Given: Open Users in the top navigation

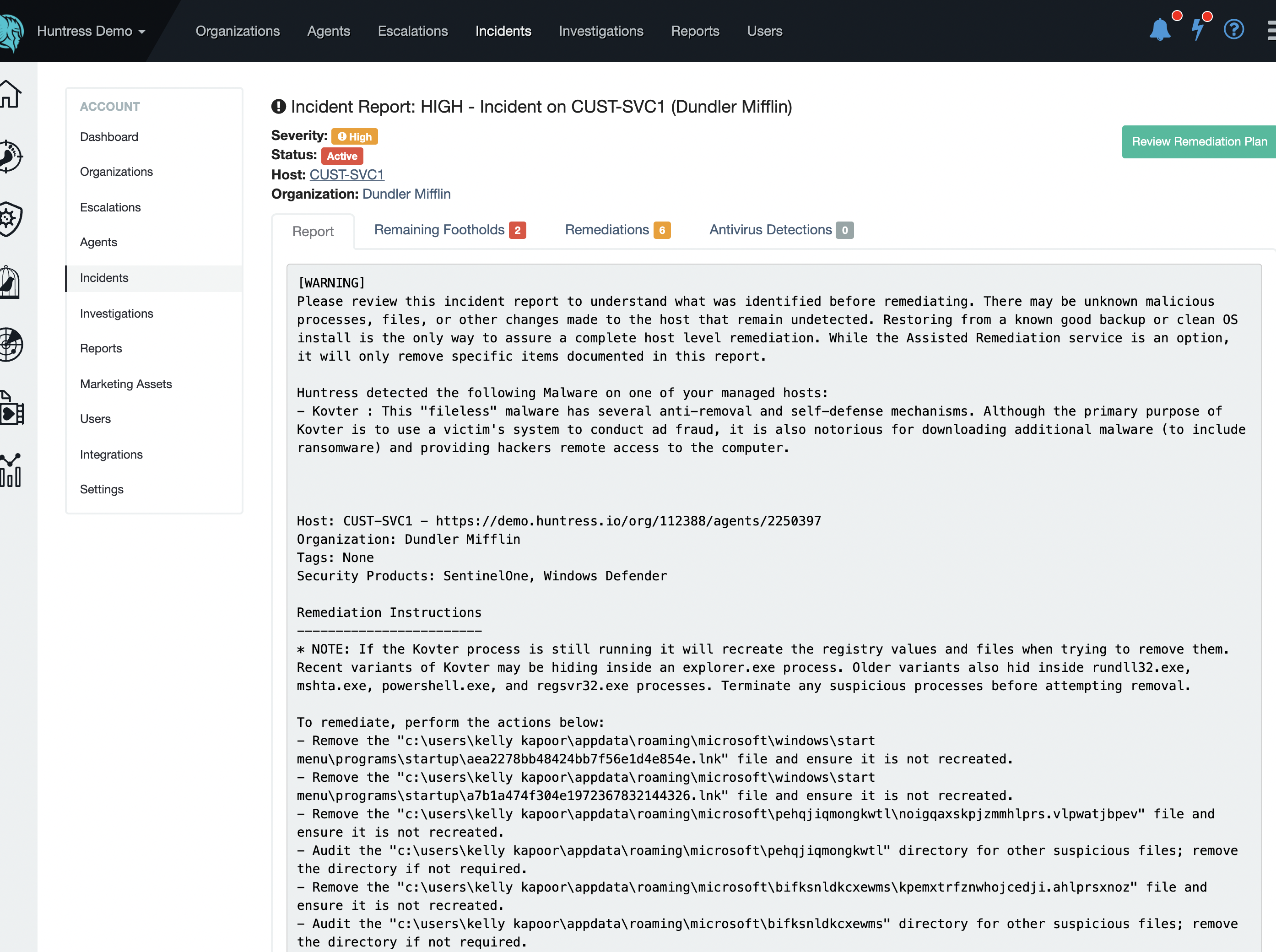Looking at the screenshot, I should coord(764,31).
